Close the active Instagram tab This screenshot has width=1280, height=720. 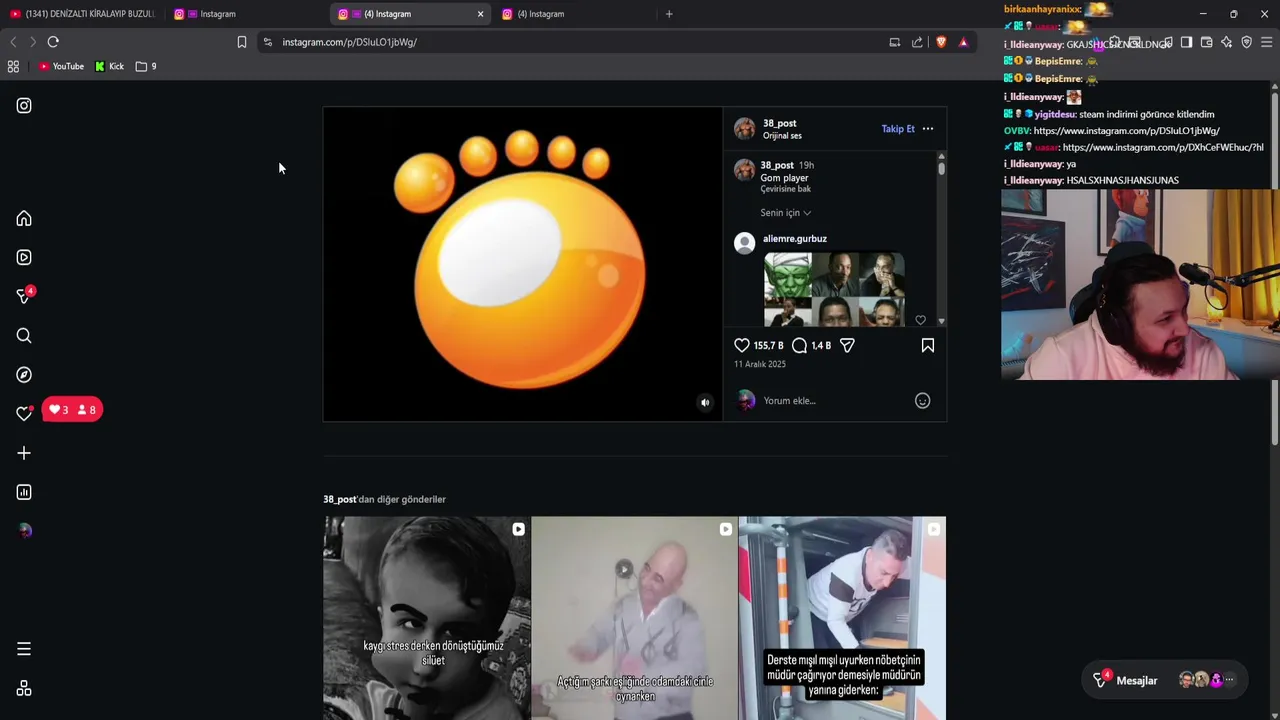(x=480, y=14)
